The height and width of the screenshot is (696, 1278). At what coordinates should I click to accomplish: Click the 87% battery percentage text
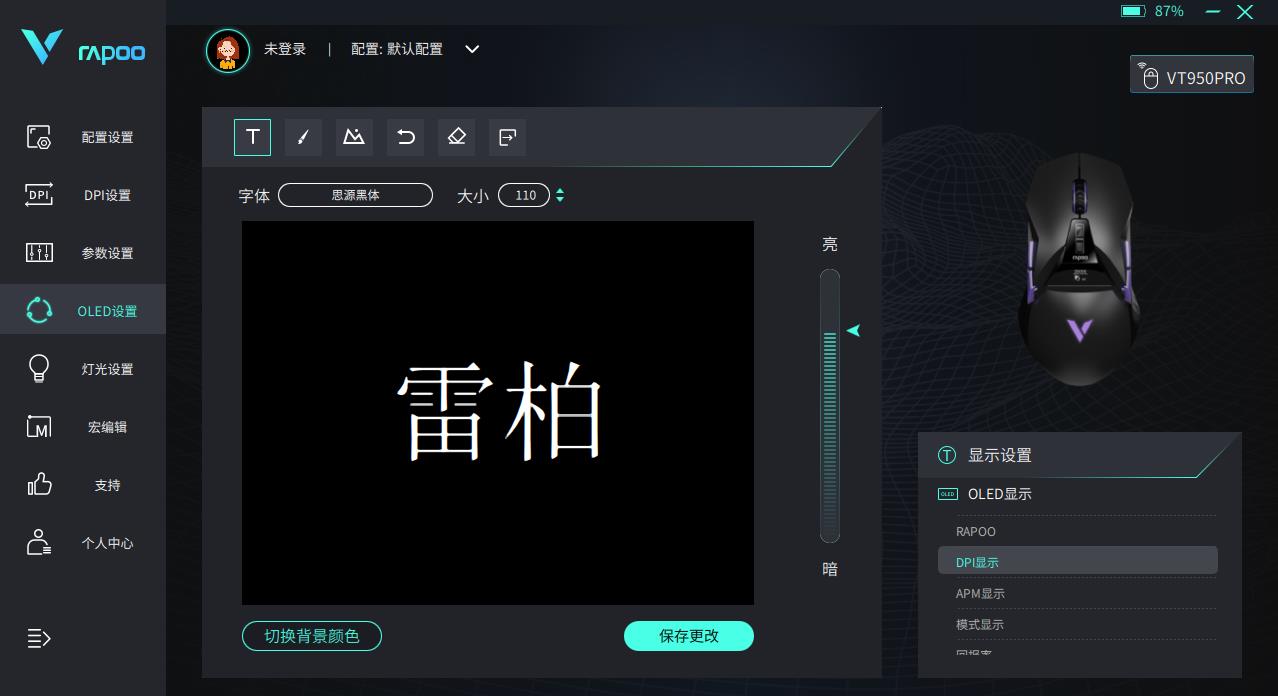pyautogui.click(x=1169, y=11)
